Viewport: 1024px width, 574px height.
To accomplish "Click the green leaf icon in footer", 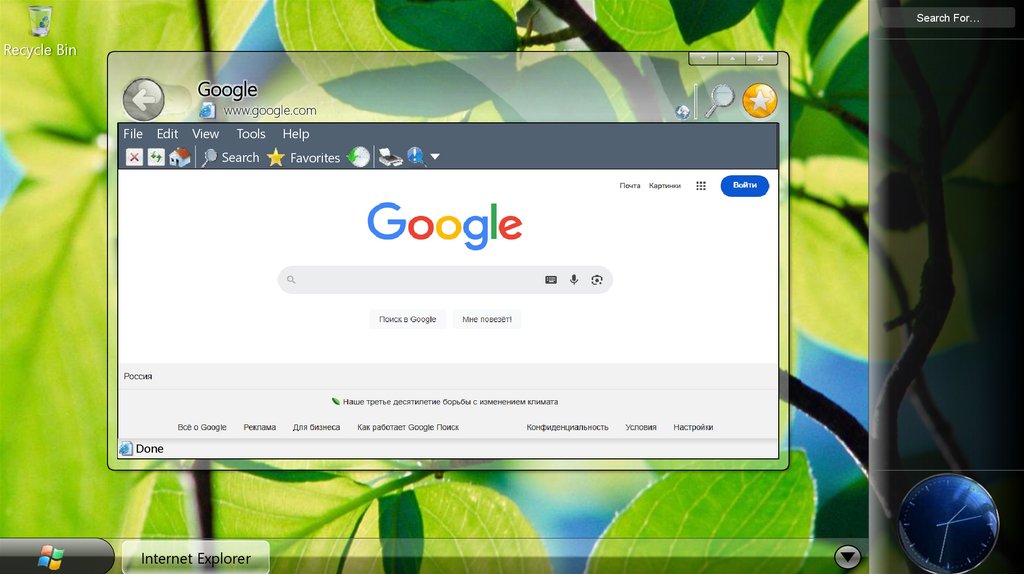I will click(336, 402).
